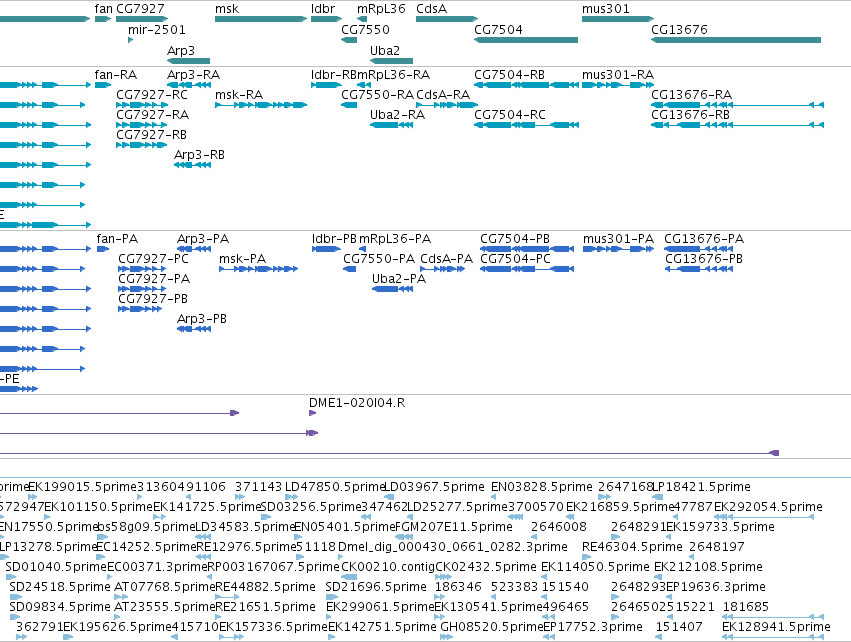This screenshot has height=642, width=851.
Task: Click the Uba2 gene label
Action: pos(385,50)
